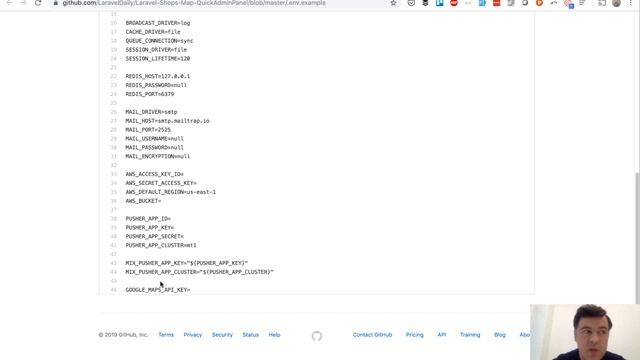This screenshot has width=640, height=360.
Task: Click the BROADCAST_DRIVER=log line
Action: coord(158,23)
